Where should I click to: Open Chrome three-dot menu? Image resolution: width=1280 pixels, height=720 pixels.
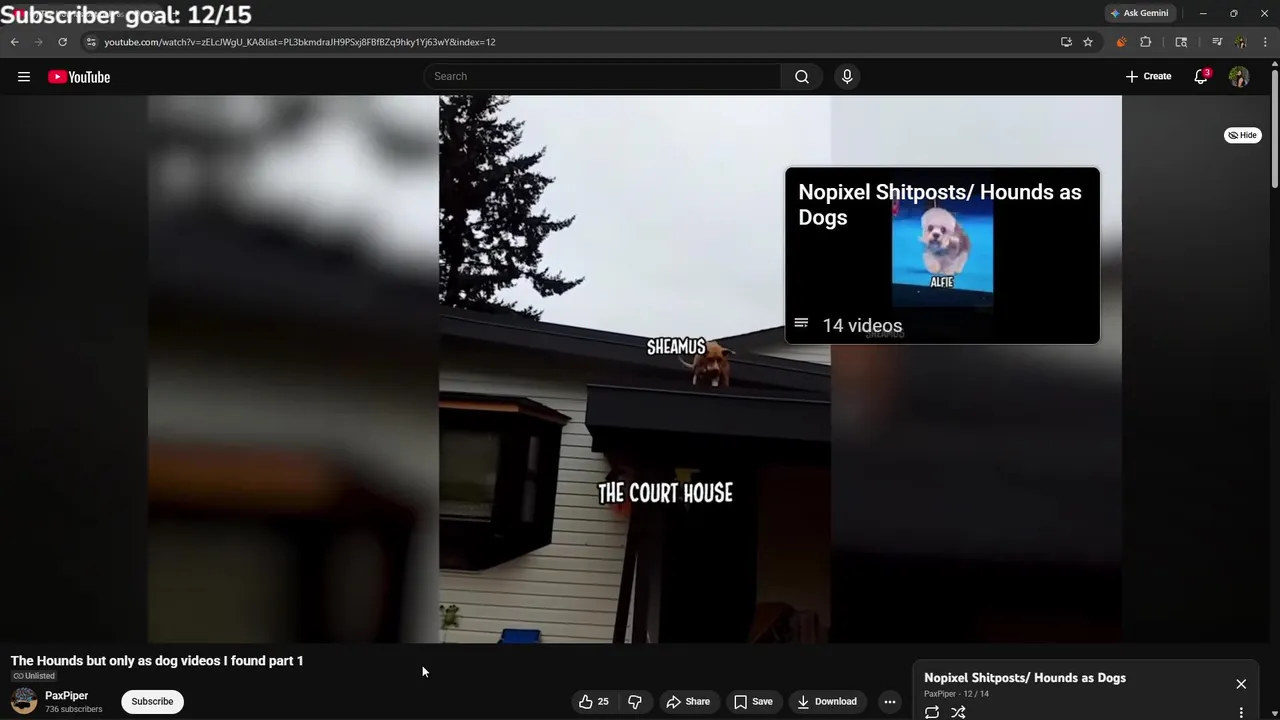click(x=1266, y=42)
